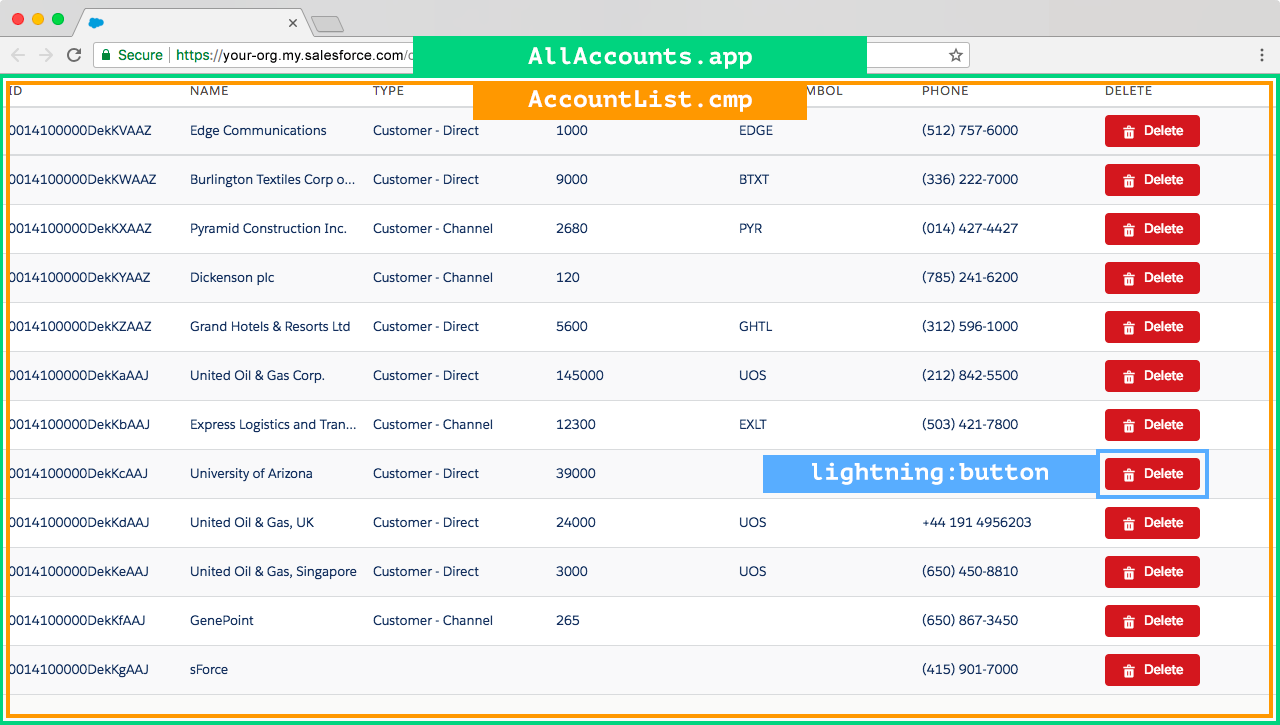
Task: Click the Secure padlock icon in address bar
Action: point(106,55)
